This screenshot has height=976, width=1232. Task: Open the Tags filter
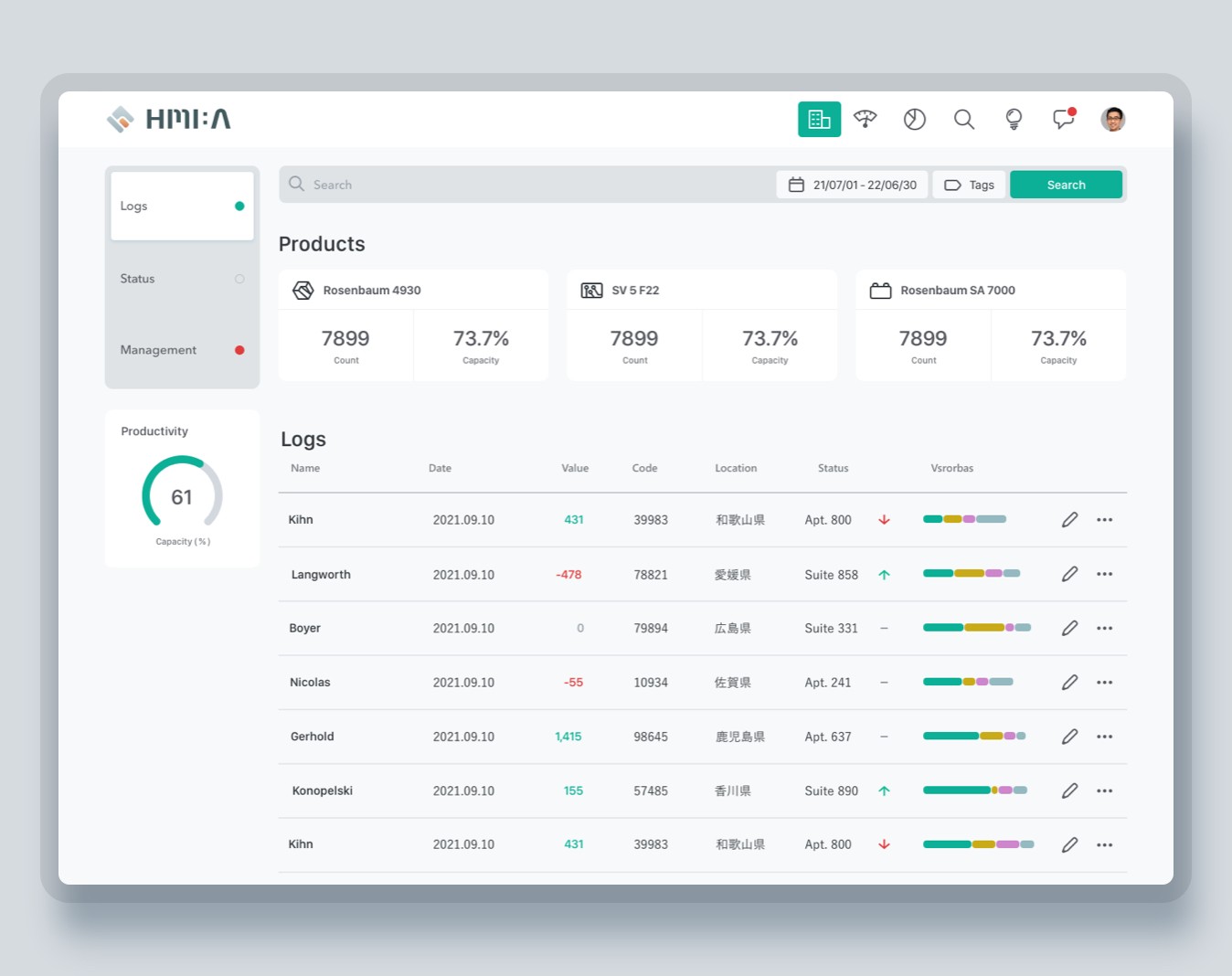point(970,185)
